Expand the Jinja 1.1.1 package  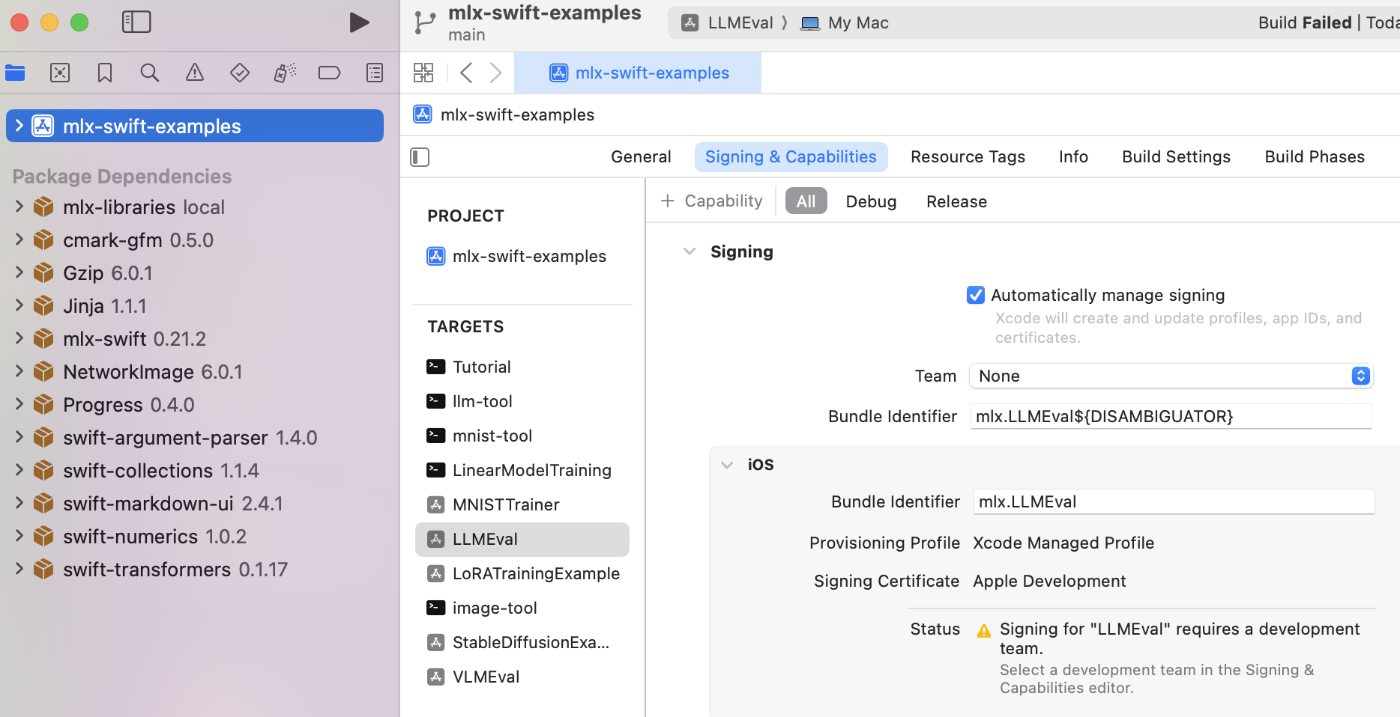pos(19,306)
